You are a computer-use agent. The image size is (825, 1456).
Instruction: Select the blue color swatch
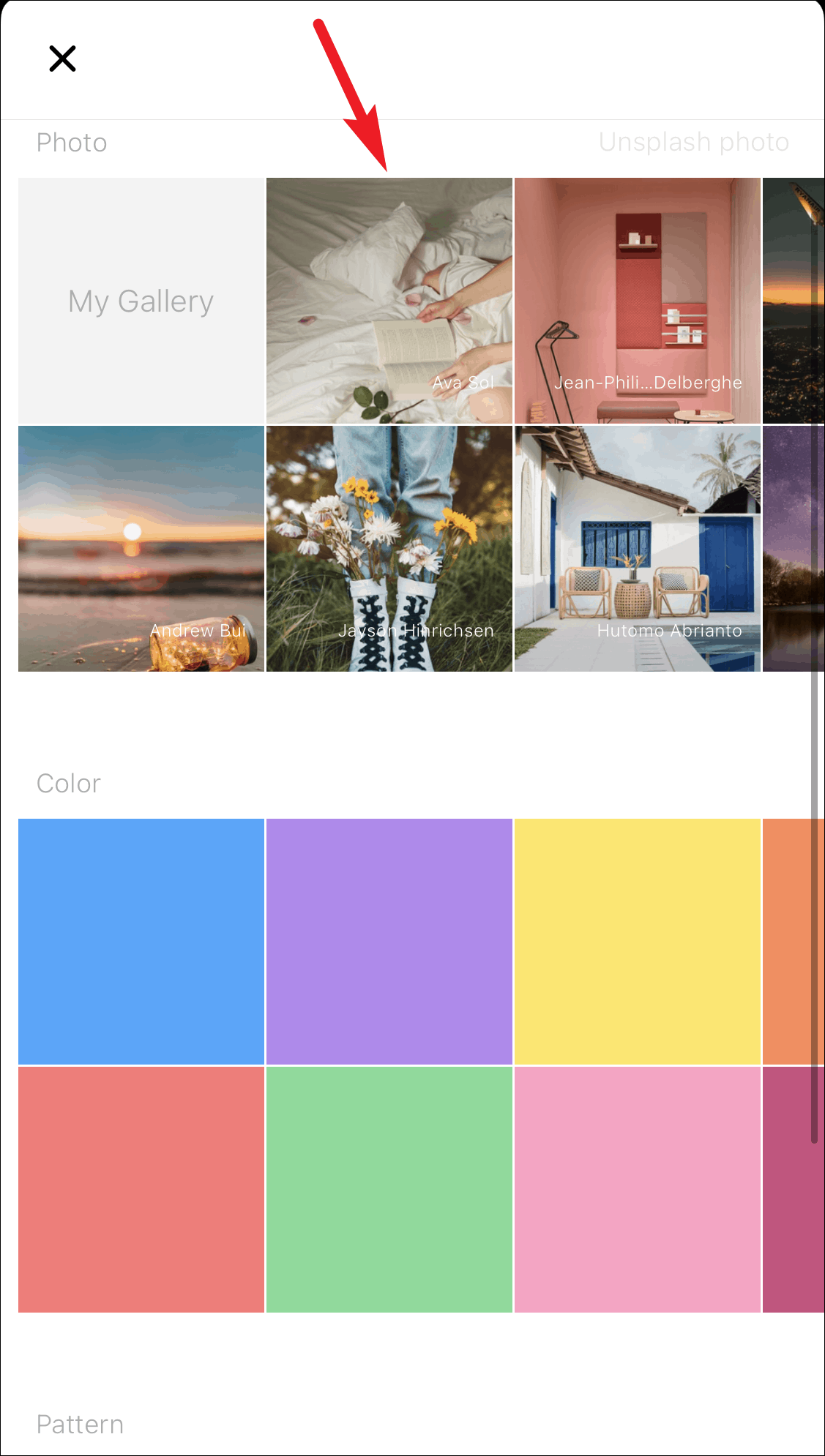click(x=141, y=942)
